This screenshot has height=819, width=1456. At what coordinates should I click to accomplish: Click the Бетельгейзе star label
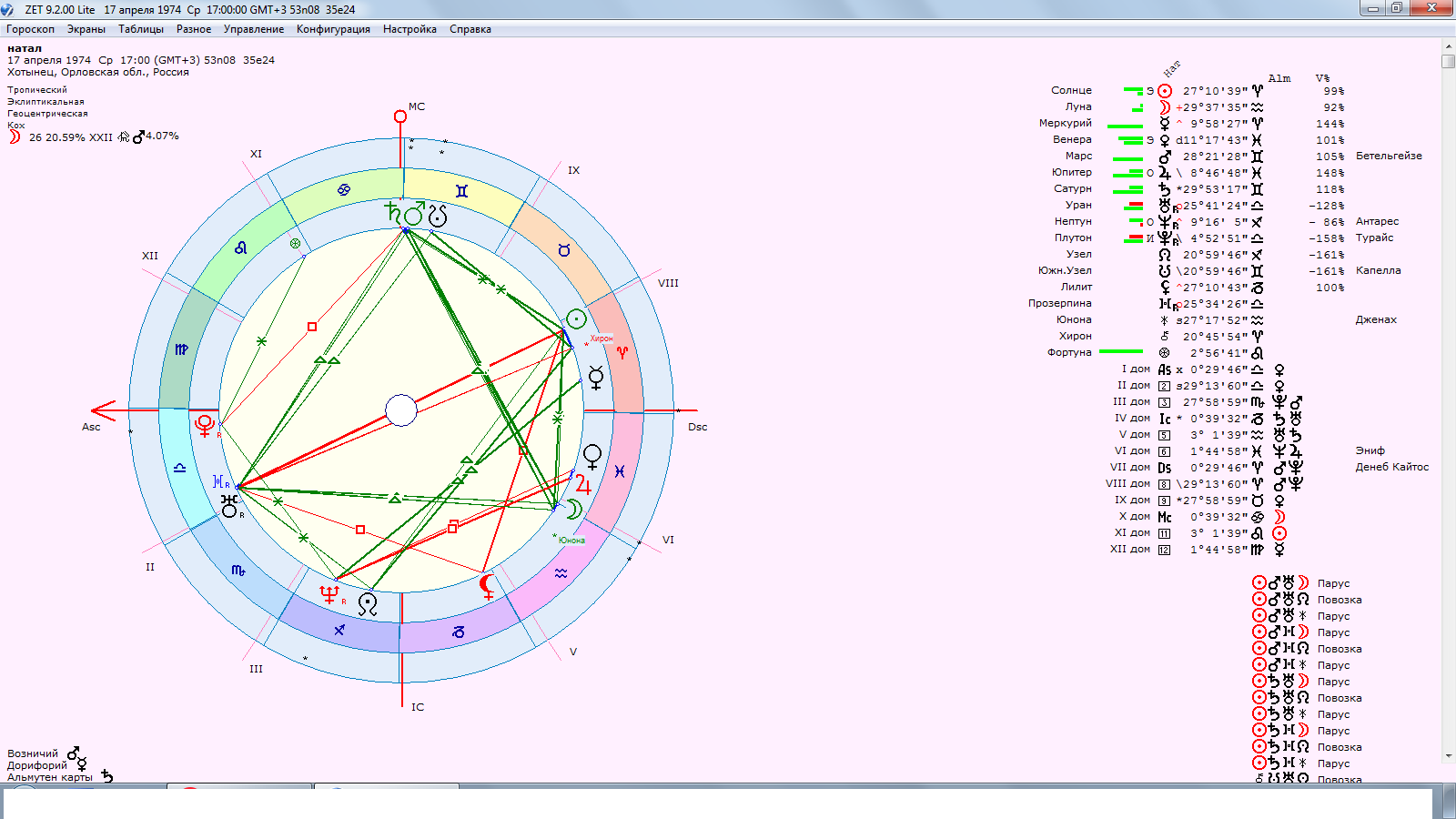1389,156
